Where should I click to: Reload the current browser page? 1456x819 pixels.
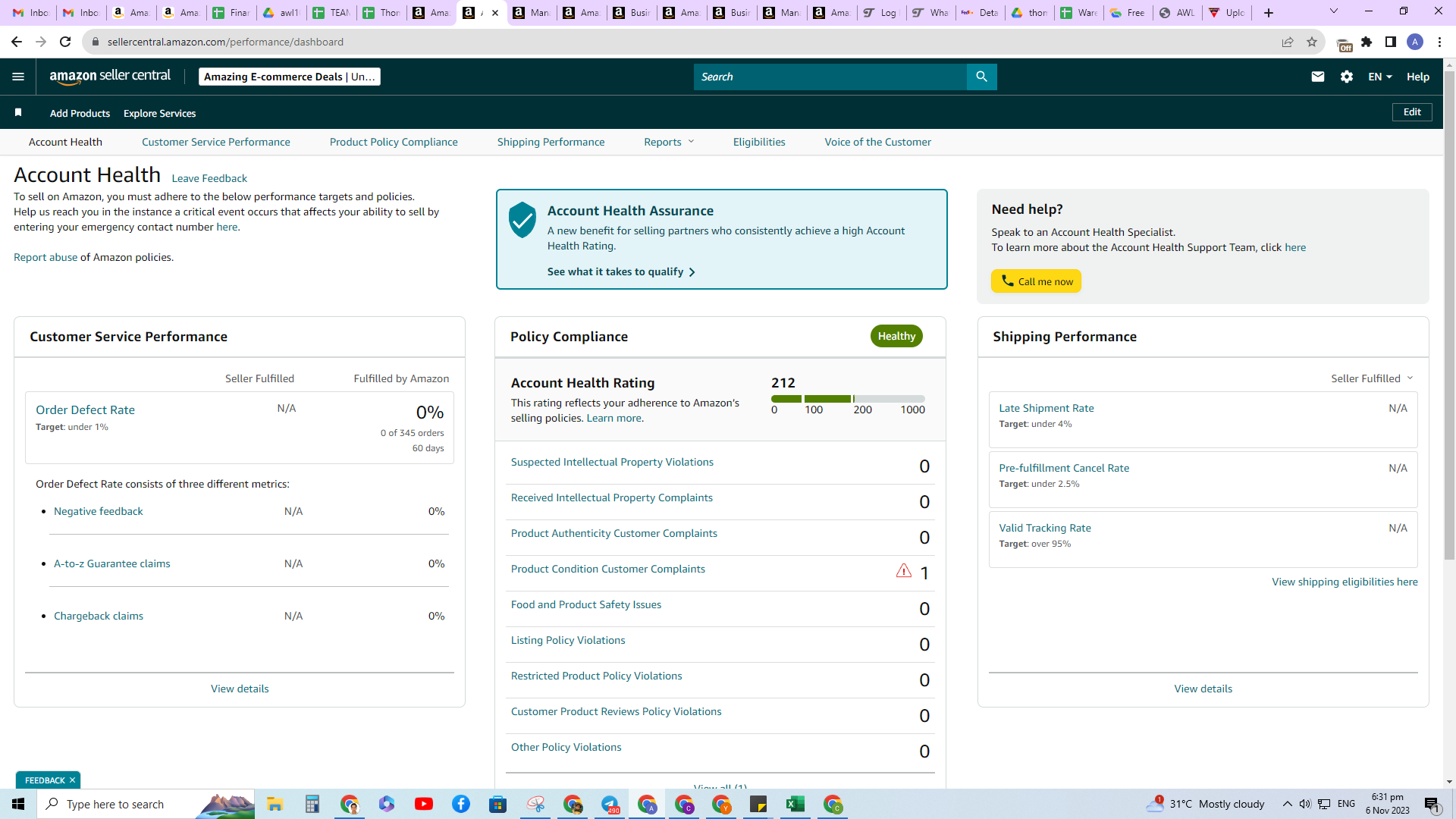tap(65, 42)
